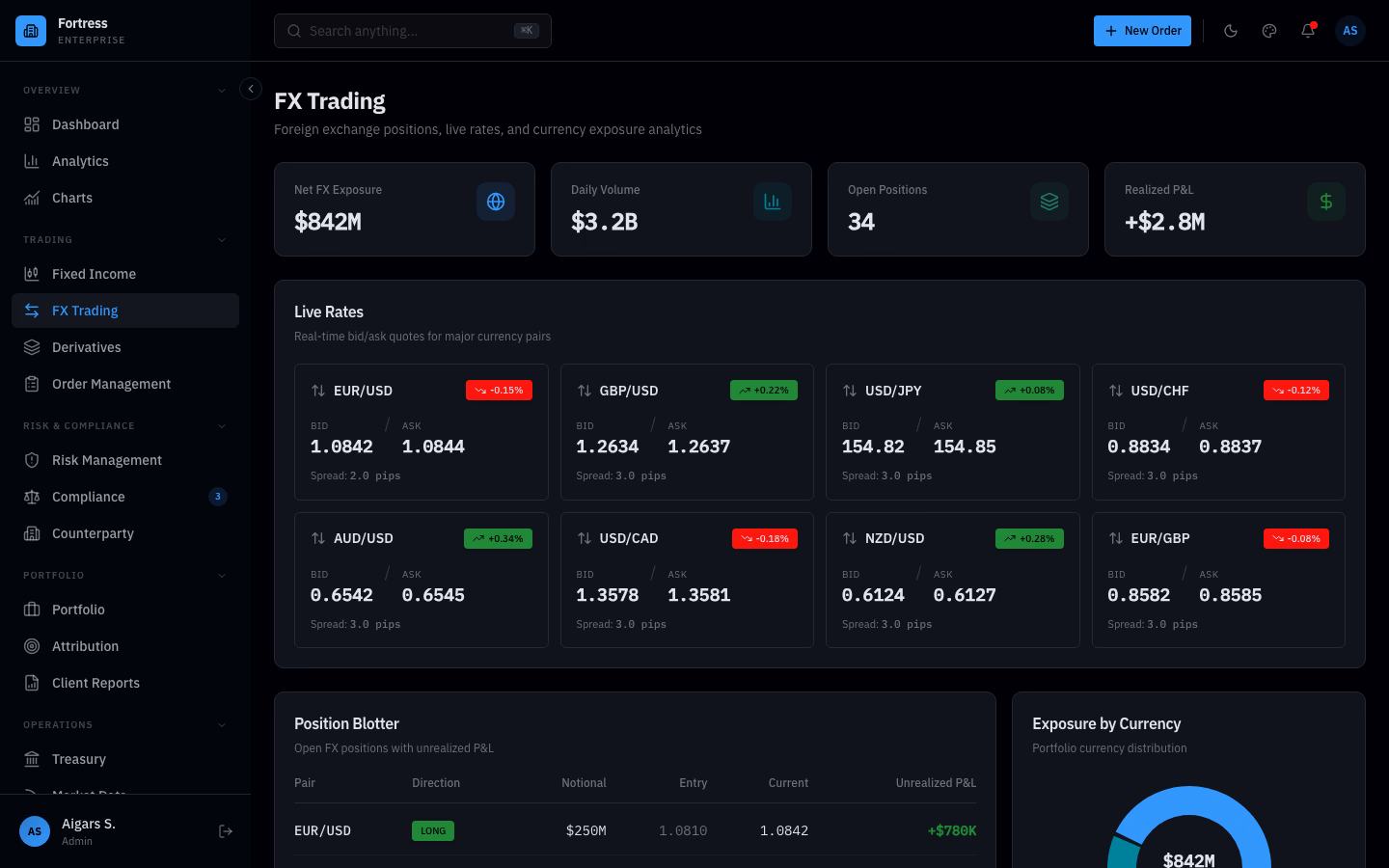Open Derivatives in sidebar
Viewport: 1389px width, 868px height.
(x=125, y=347)
